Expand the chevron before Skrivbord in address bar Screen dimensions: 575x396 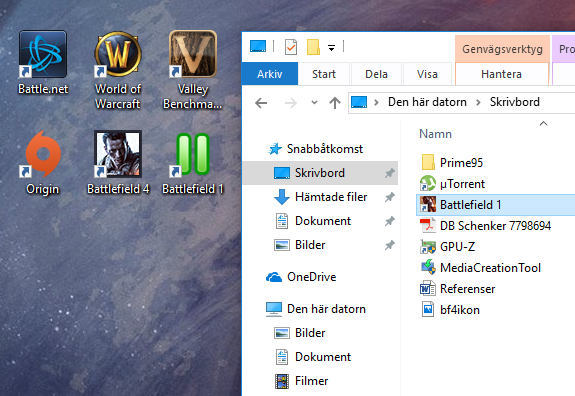coord(478,102)
